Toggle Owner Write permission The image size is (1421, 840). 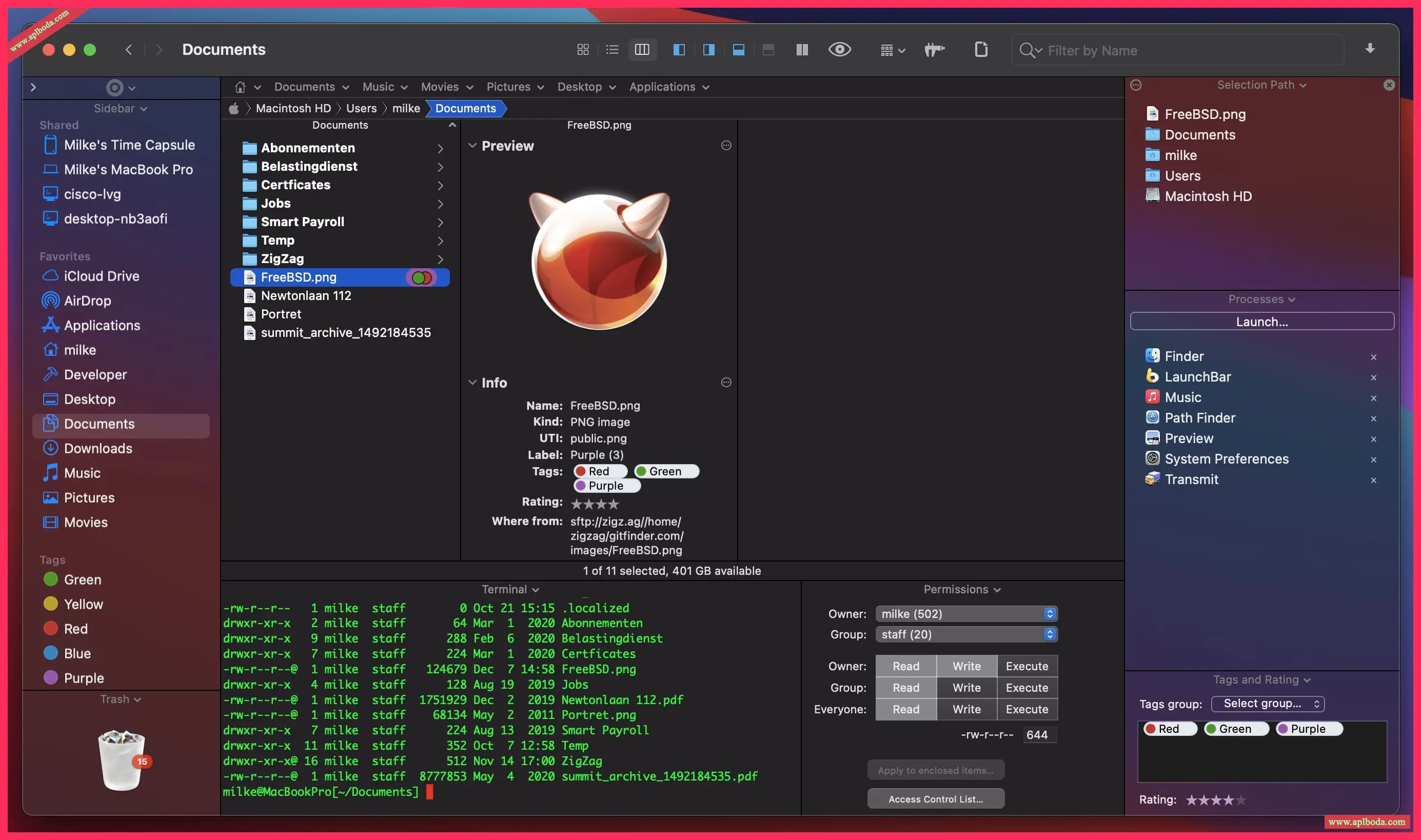[x=966, y=666]
